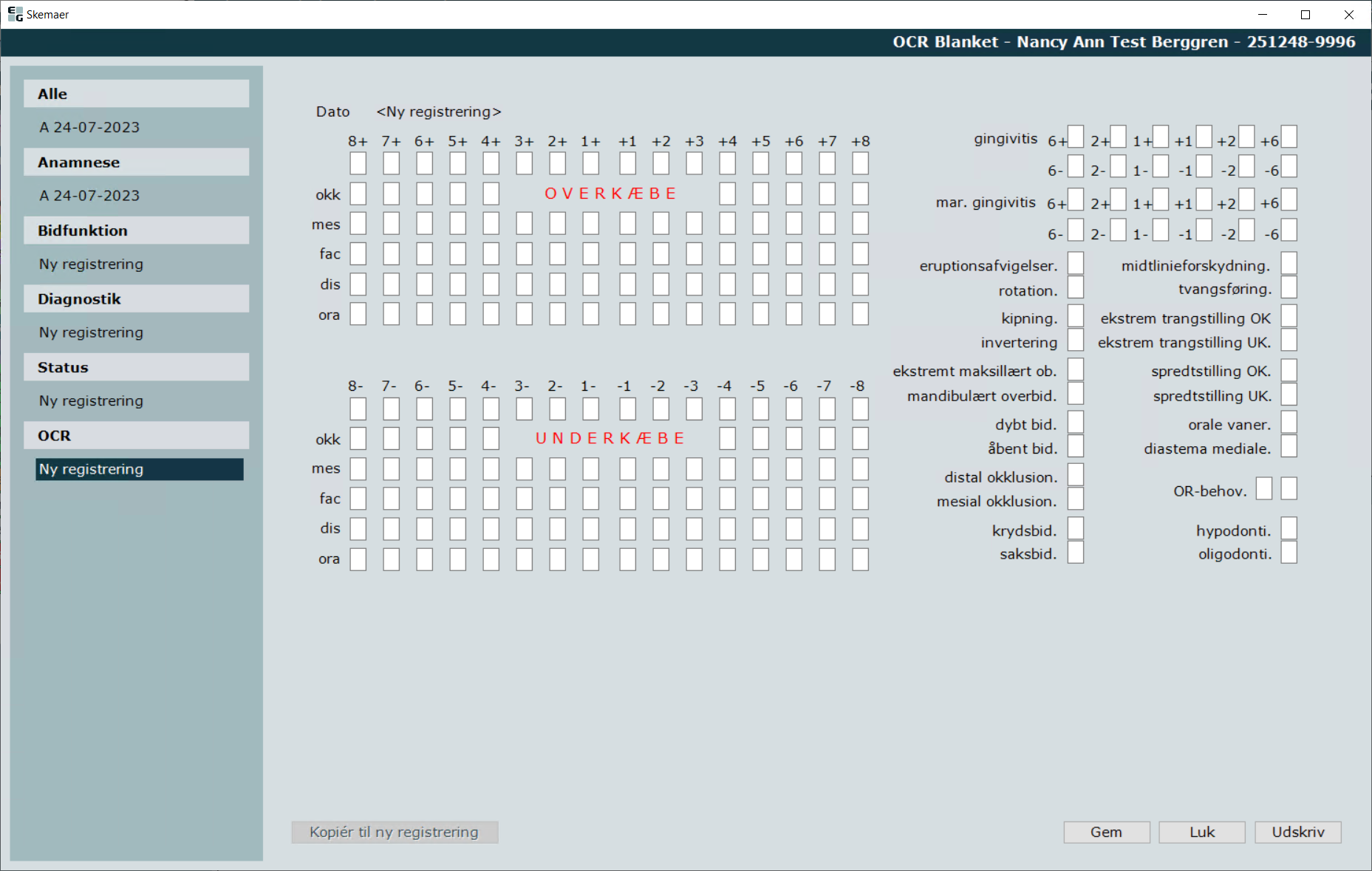Screen dimensions: 1372x871
Task: Click the Luk button
Action: tap(1202, 832)
